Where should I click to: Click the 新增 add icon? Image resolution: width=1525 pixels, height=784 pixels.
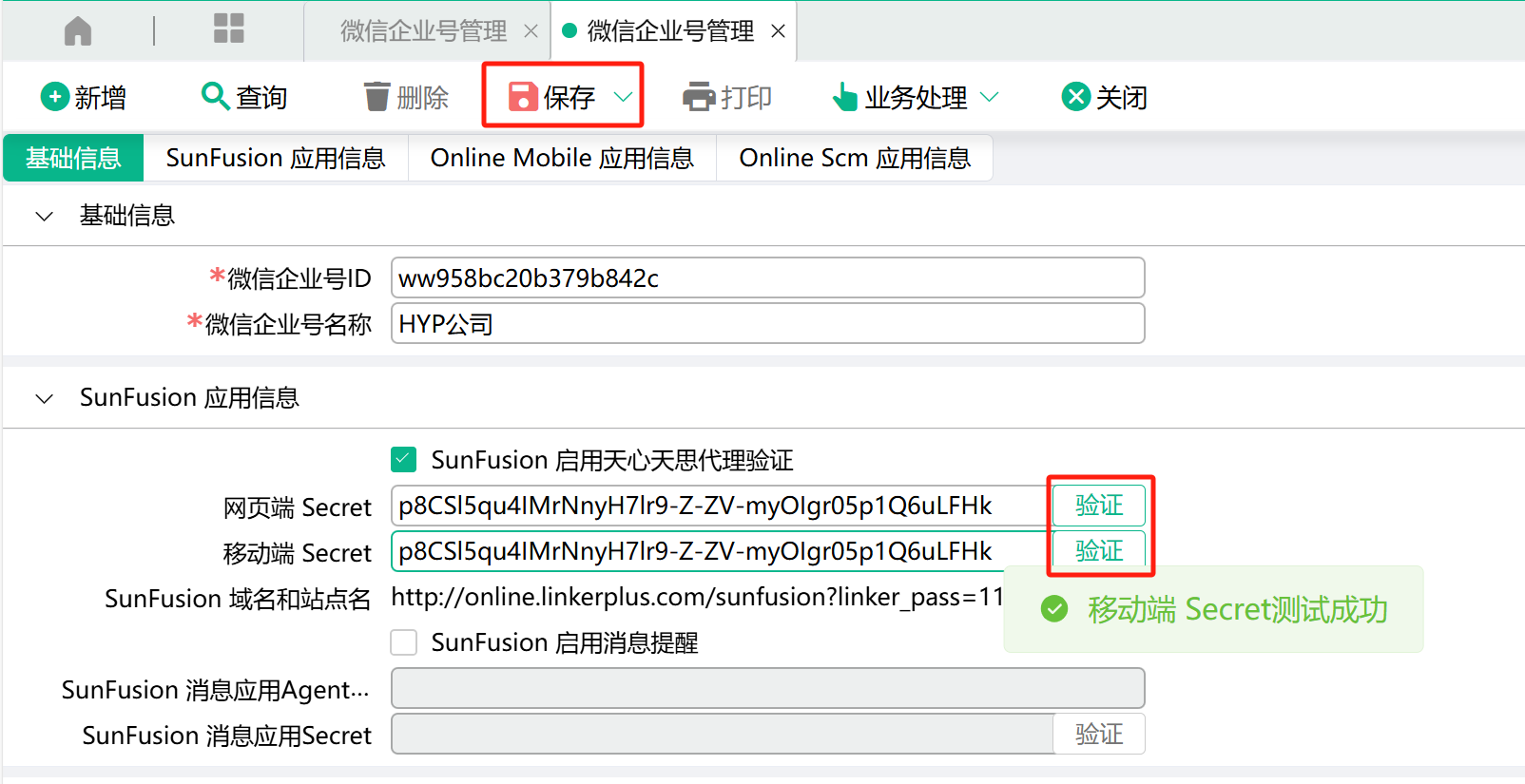55,97
